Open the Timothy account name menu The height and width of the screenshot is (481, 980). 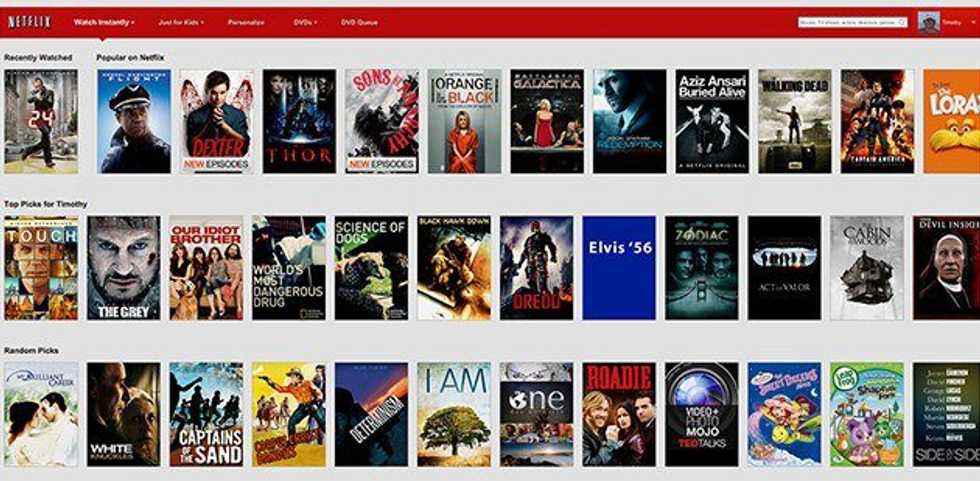pyautogui.click(x=953, y=22)
